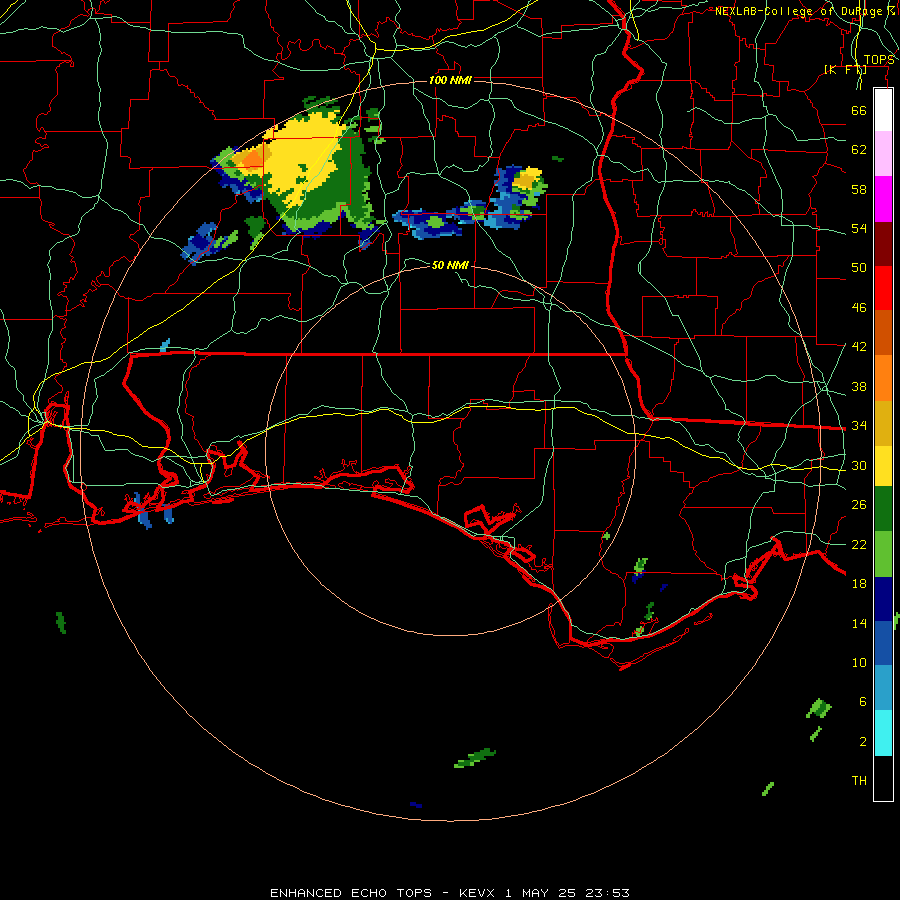Image resolution: width=900 pixels, height=900 pixels.
Task: Pick the navy blue legend color segment
Action: (883, 599)
